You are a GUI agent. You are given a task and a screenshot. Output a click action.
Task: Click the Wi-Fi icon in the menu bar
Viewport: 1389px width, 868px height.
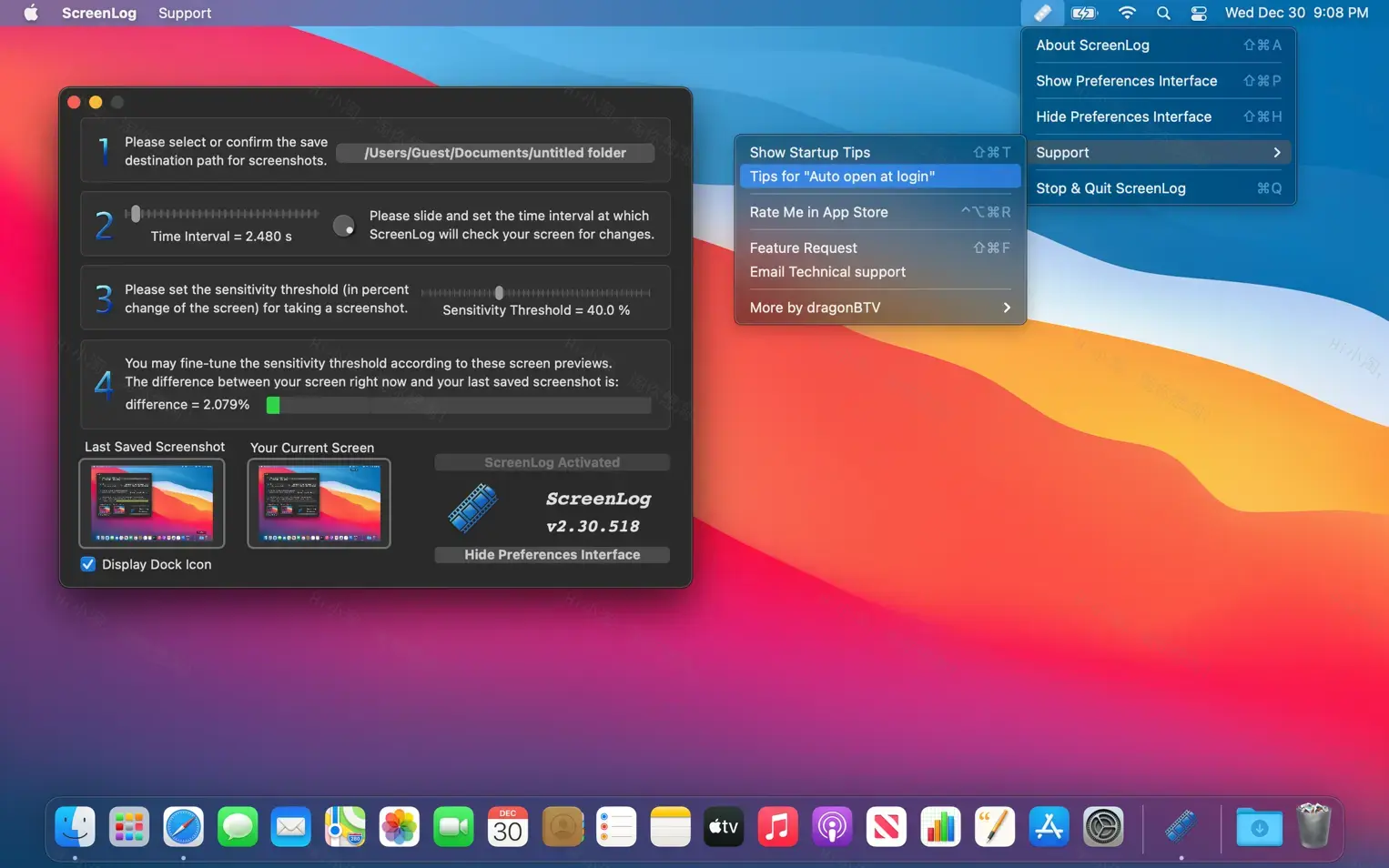tap(1127, 13)
